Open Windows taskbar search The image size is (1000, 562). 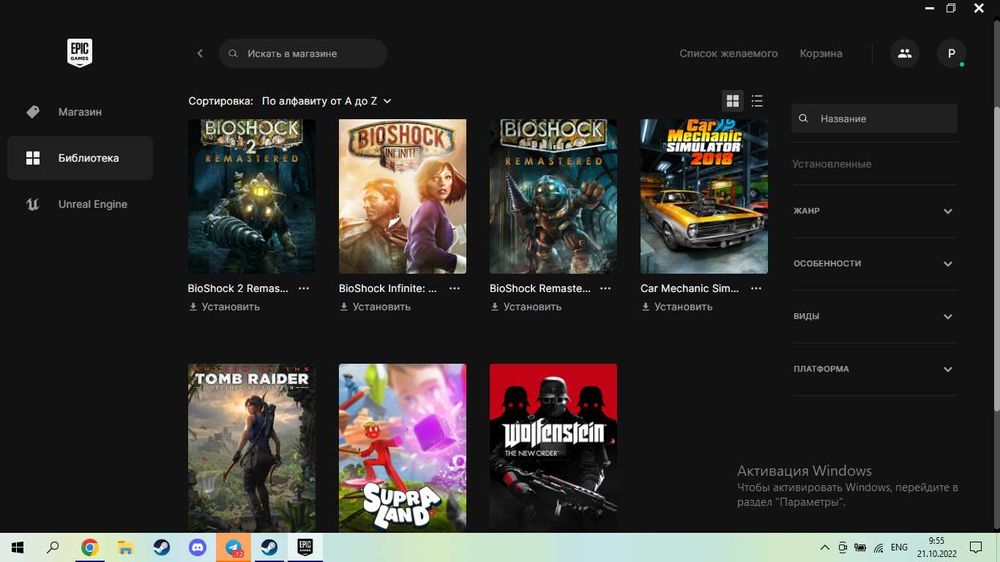(53, 547)
